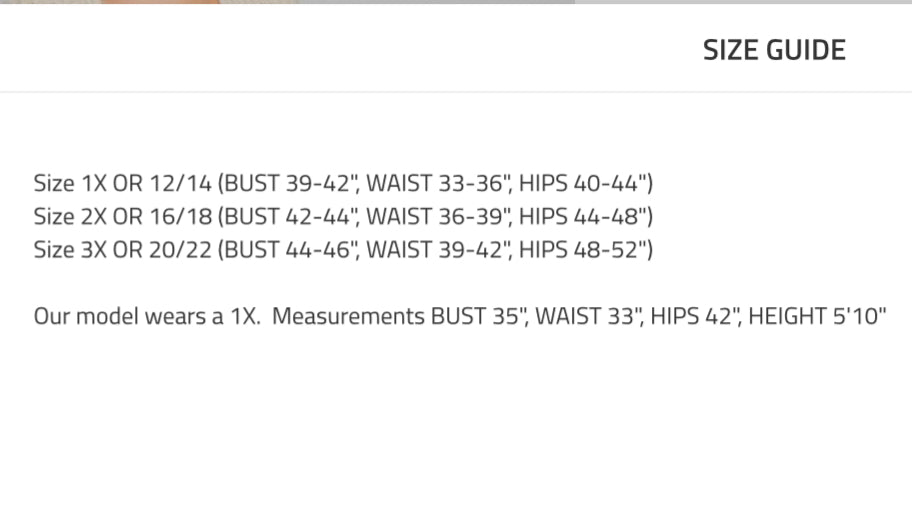Select the Size 2X OR 16/18 line
This screenshot has width=912, height=507.
(343, 216)
